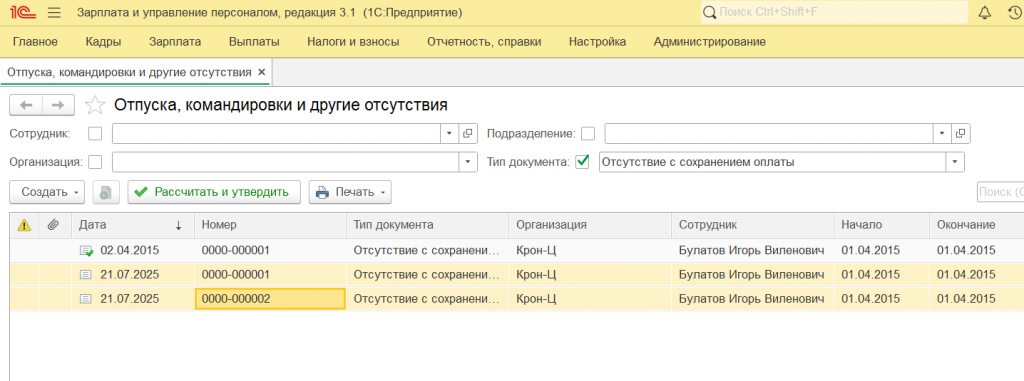This screenshot has width=1024, height=381.
Task: Toggle the Сотрудник filter checkbox
Action: pos(95,133)
